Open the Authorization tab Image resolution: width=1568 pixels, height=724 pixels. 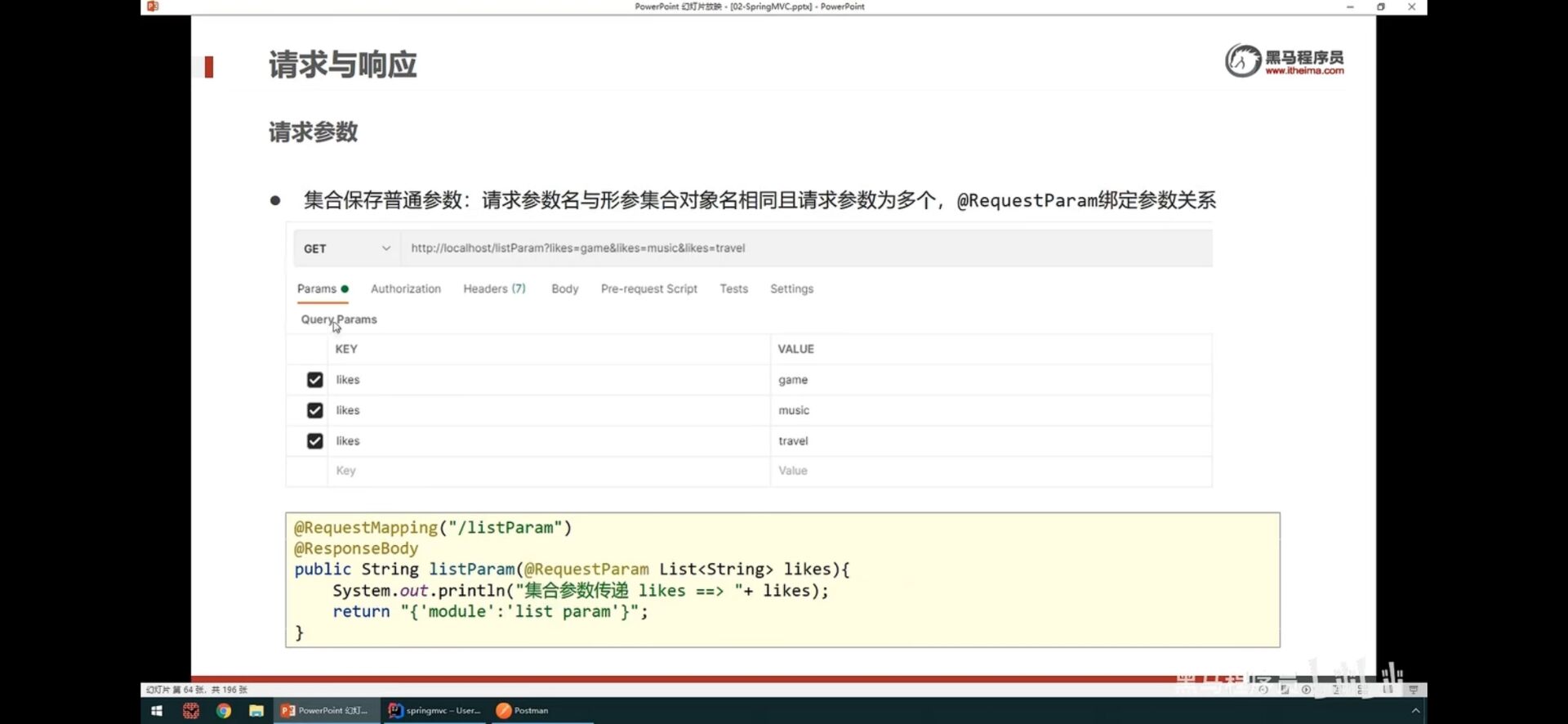tap(406, 289)
